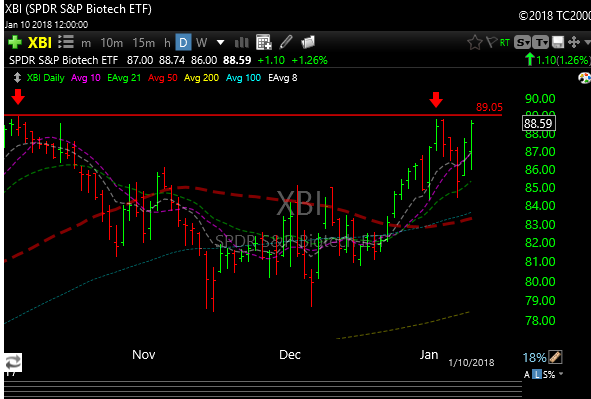Viewport: 591px width, 399px height.
Task: Open the T dropdown button
Action: click(541, 42)
